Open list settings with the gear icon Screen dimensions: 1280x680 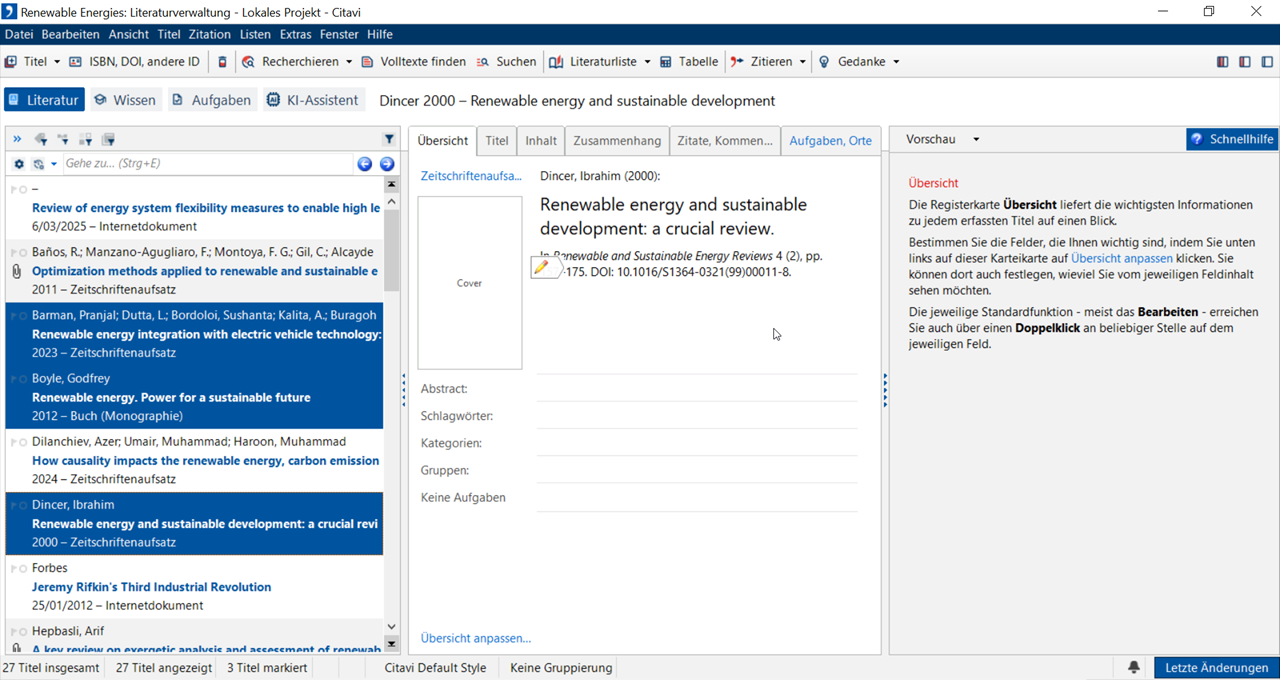18,164
